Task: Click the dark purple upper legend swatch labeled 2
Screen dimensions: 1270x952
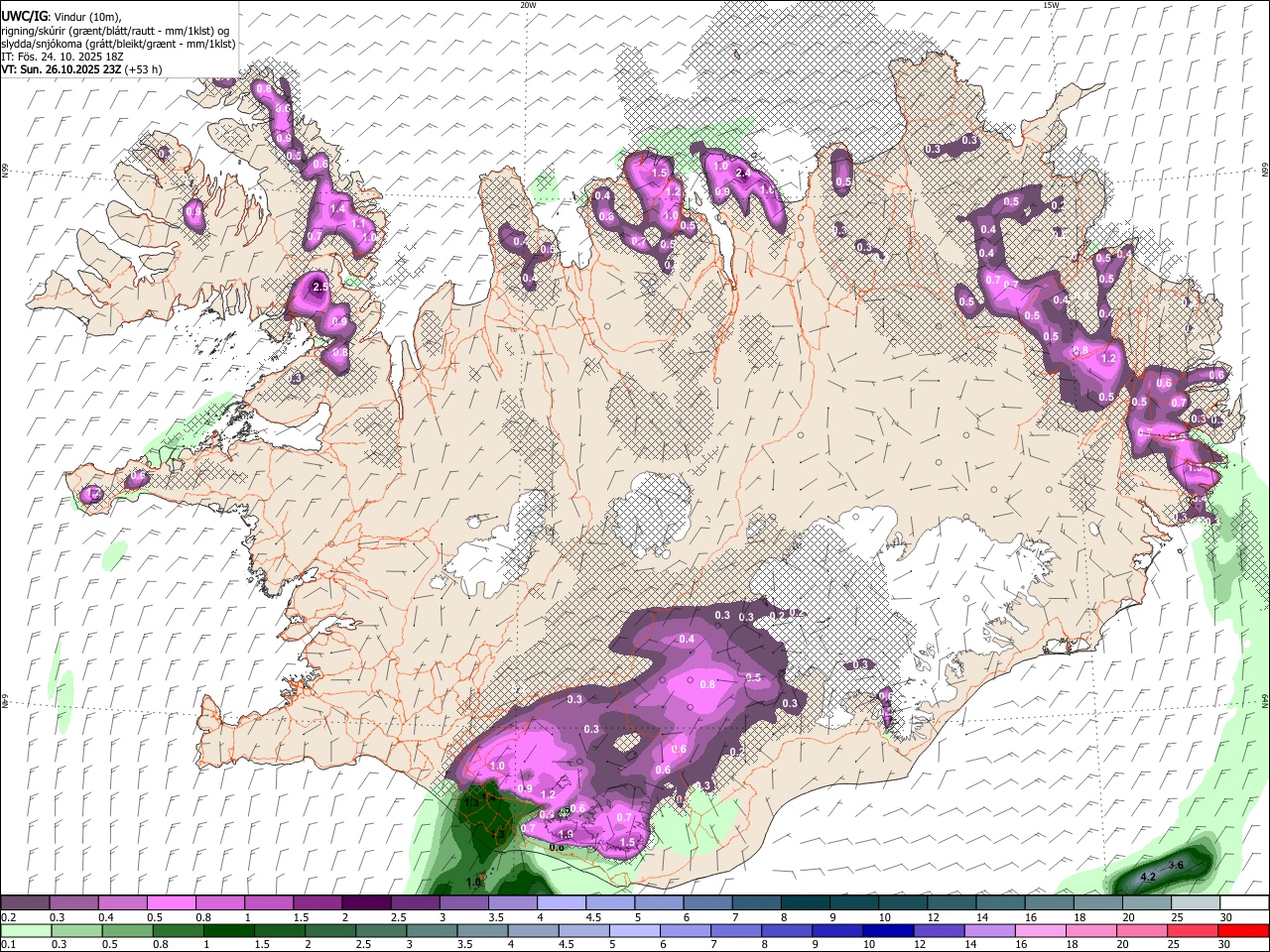Action: click(366, 903)
